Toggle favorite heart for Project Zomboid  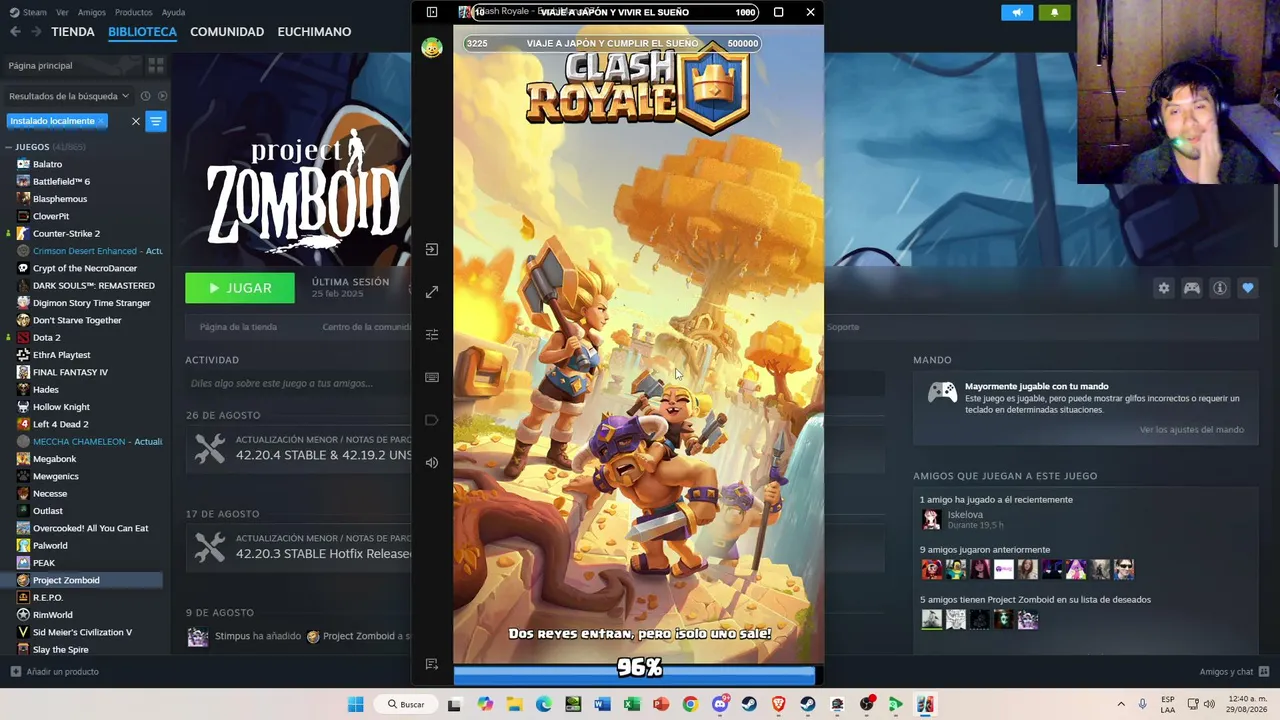[x=1248, y=288]
